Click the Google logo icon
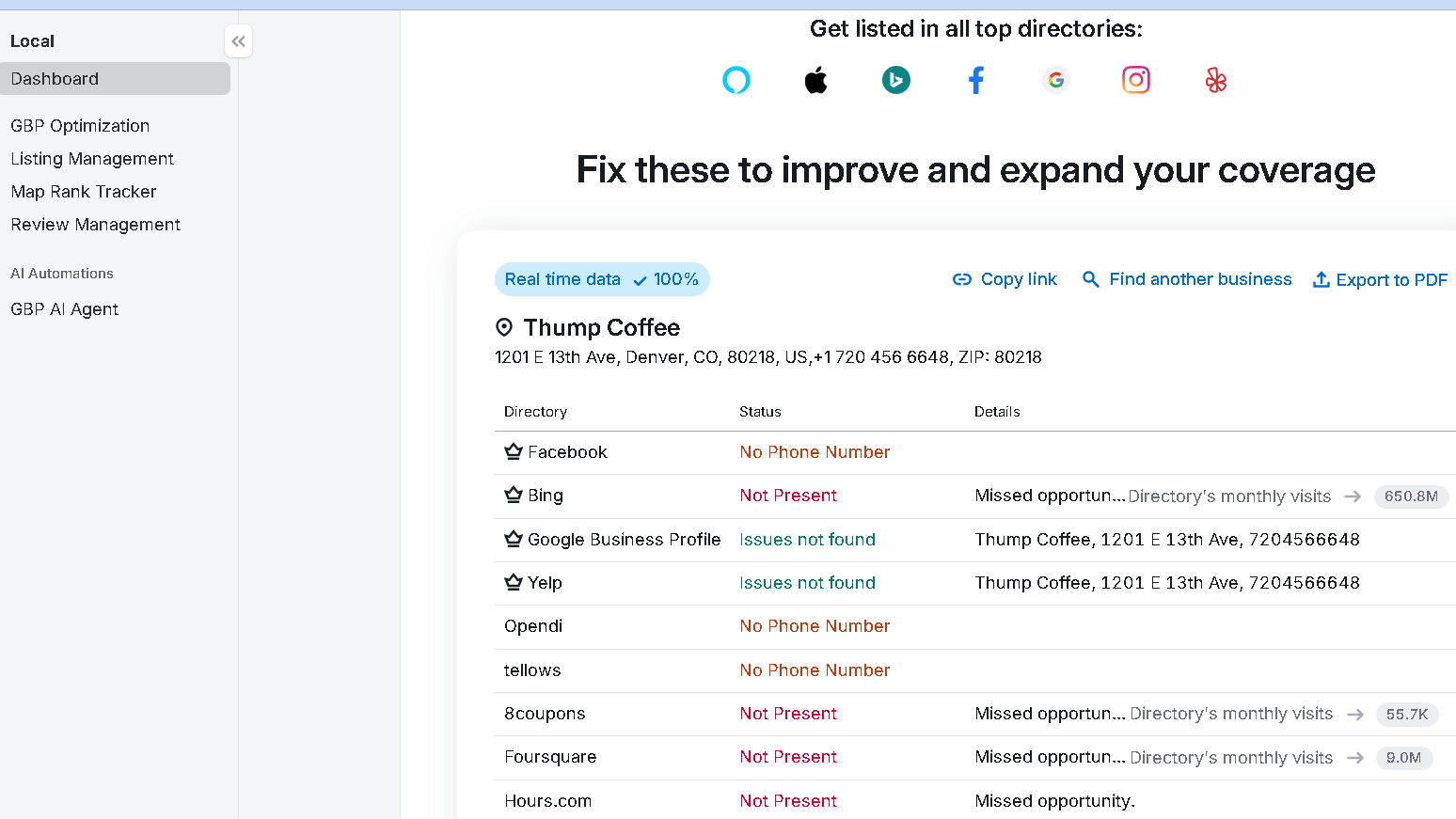Screen dimensions: 1456x819 (1056, 81)
